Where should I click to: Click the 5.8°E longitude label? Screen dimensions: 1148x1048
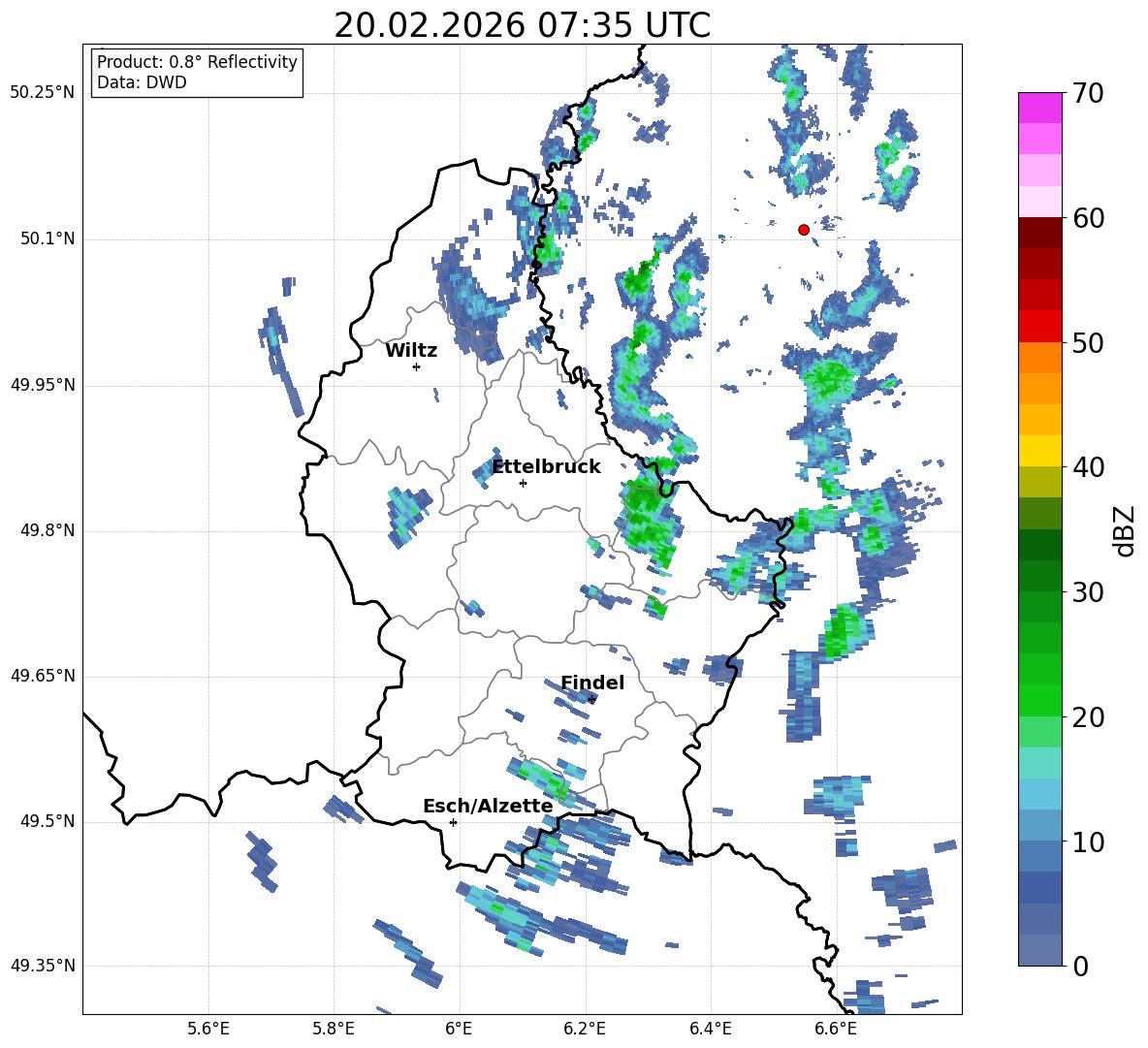tap(334, 1029)
